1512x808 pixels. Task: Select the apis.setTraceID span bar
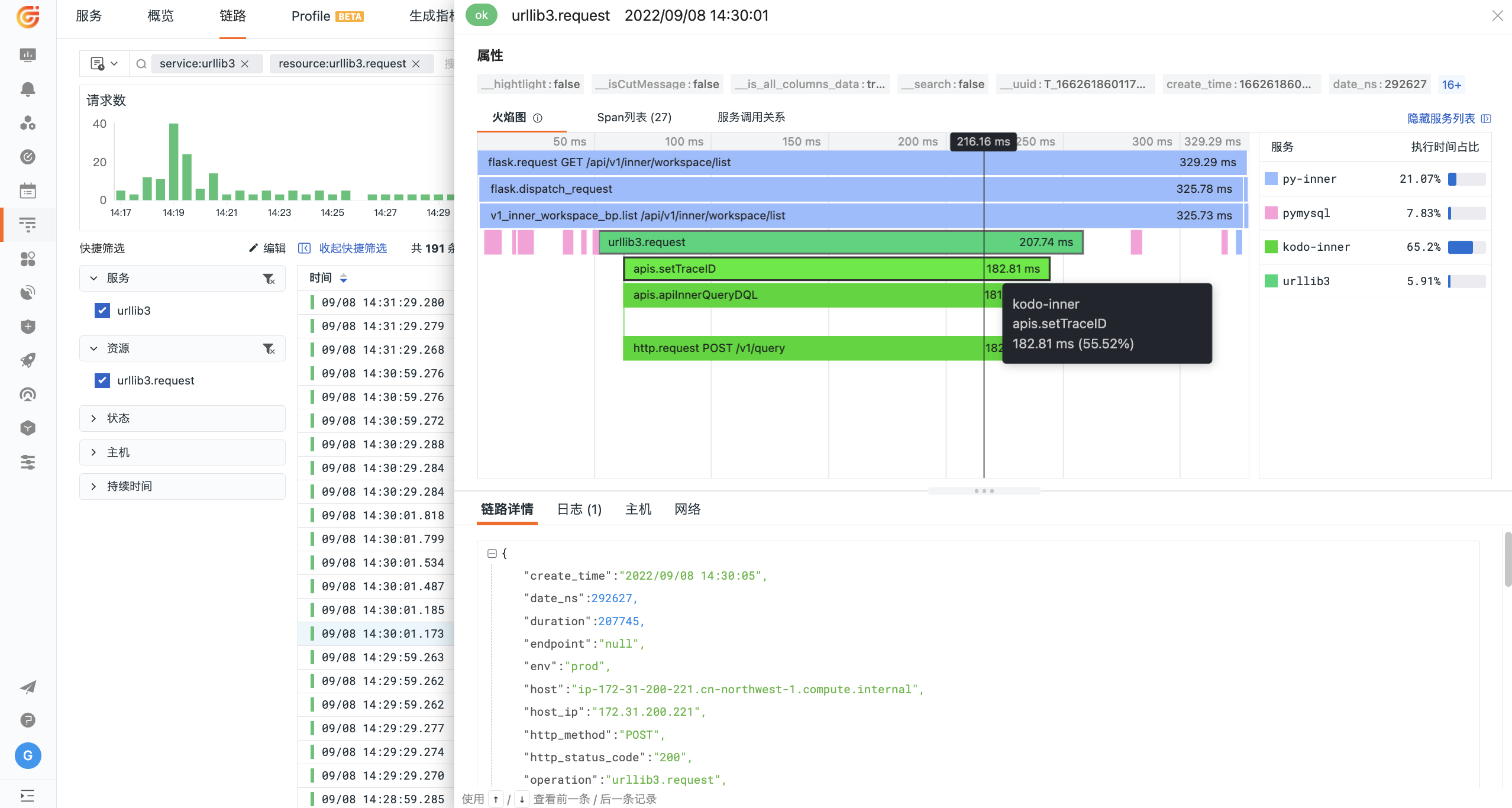point(836,269)
